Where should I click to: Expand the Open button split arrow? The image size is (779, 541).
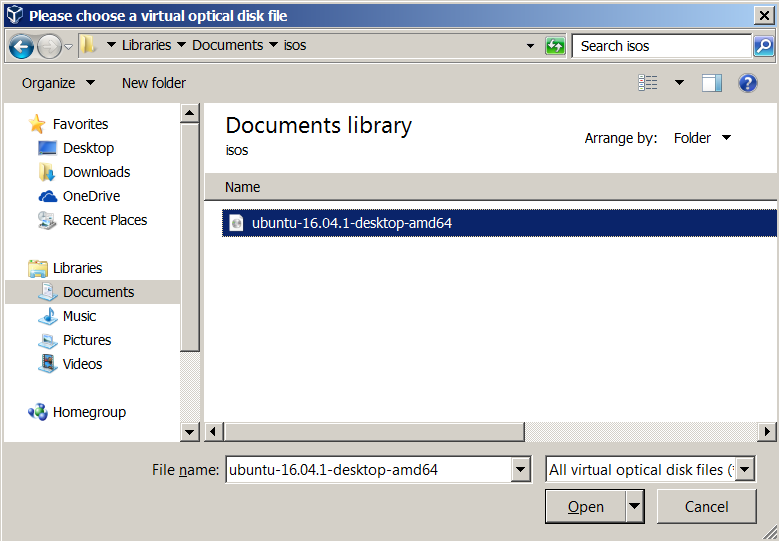[x=634, y=506]
